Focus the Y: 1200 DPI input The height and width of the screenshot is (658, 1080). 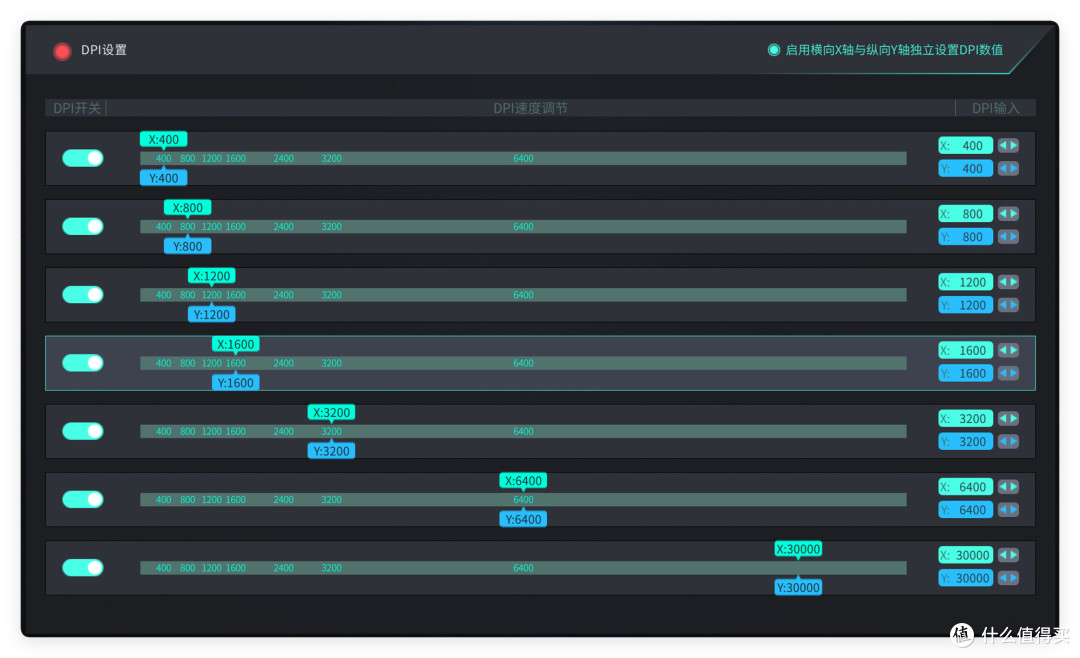(966, 305)
